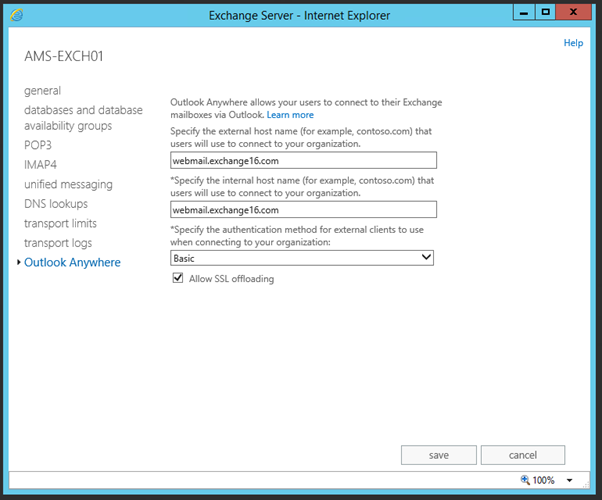Viewport: 602px width, 500px height.
Task: Focus the internal host name text box
Action: click(303, 210)
